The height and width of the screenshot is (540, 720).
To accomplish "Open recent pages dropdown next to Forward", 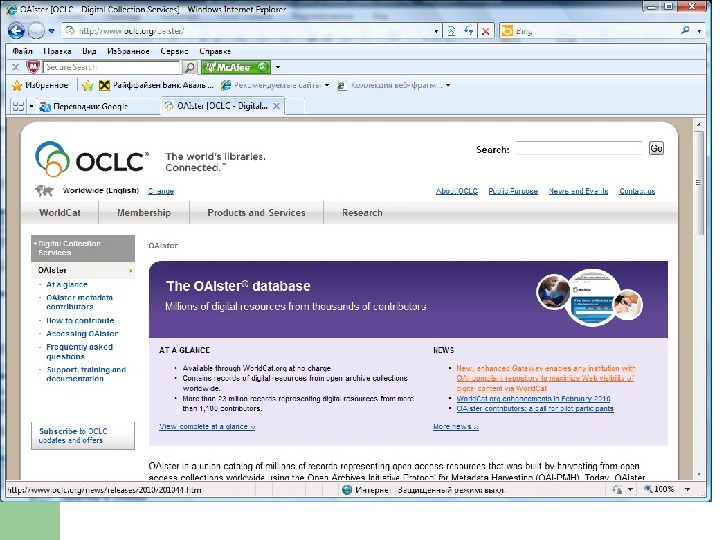I will point(51,31).
